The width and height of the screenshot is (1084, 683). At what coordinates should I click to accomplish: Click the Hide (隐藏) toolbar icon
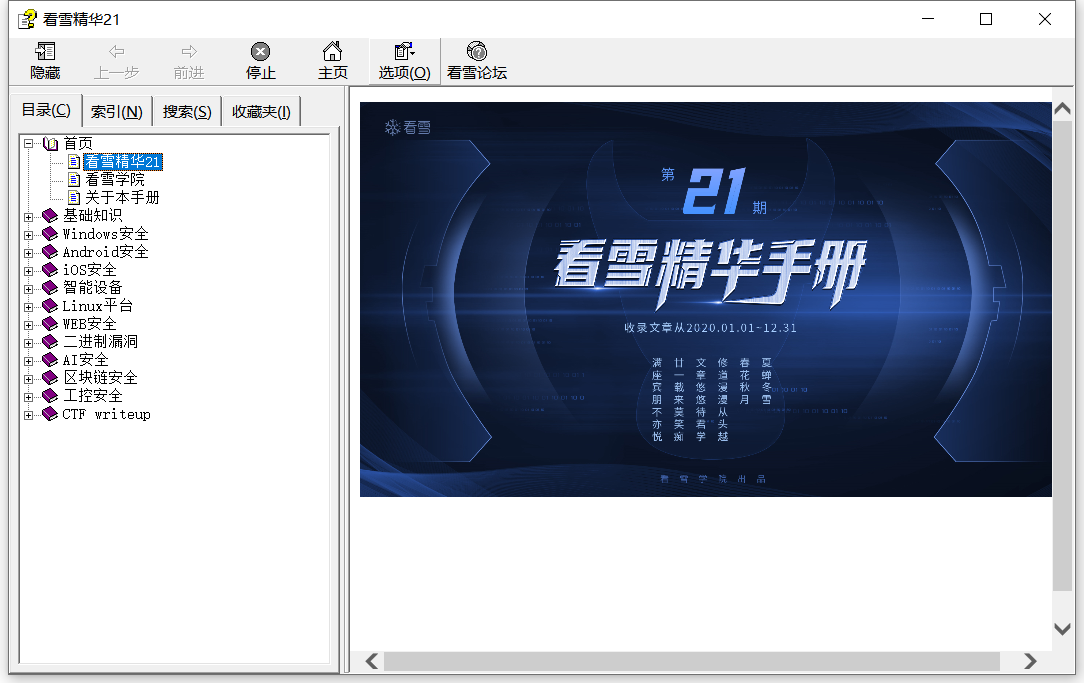point(45,51)
